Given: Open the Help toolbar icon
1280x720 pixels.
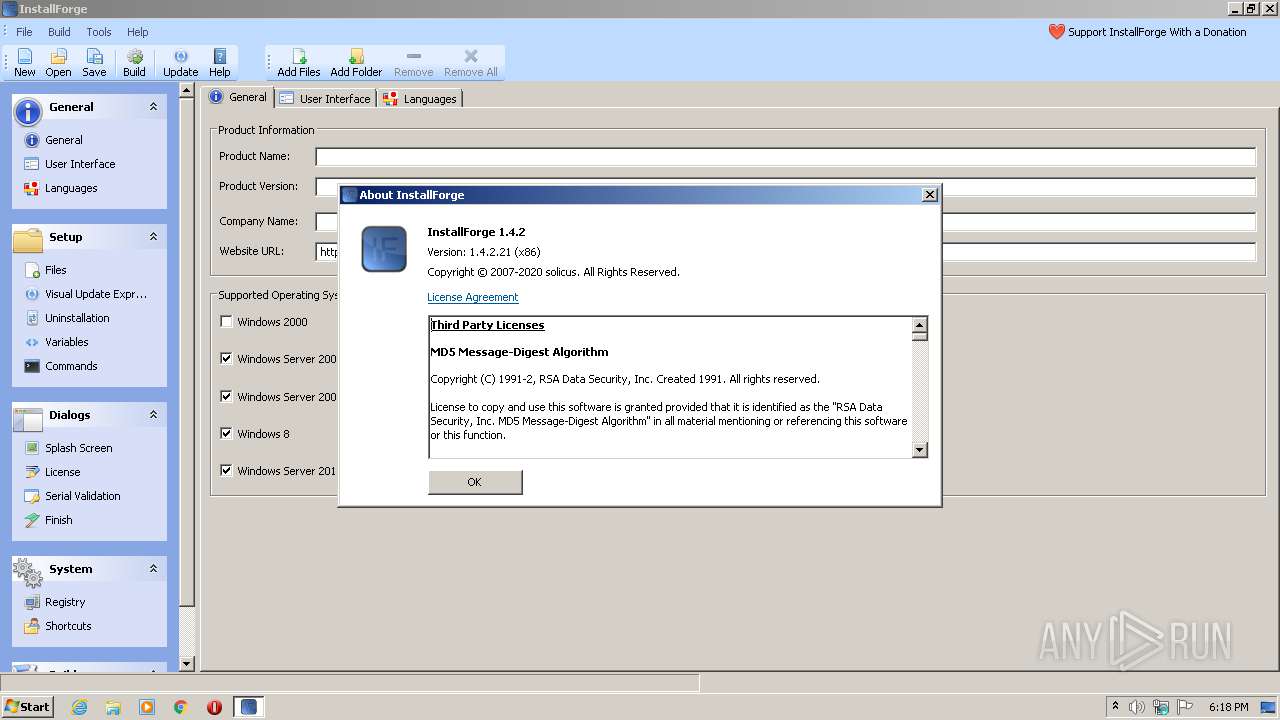Looking at the screenshot, I should pyautogui.click(x=220, y=62).
